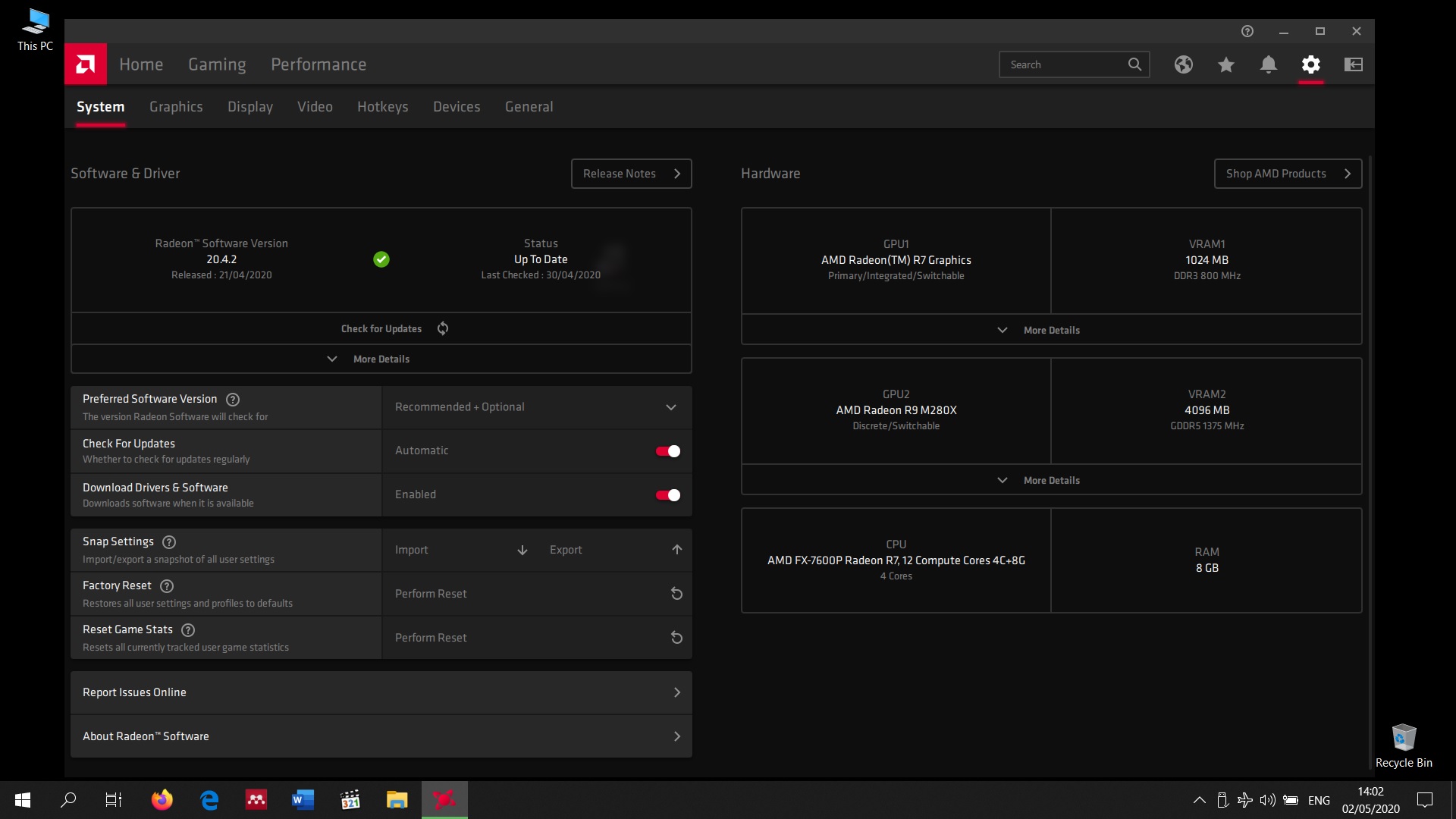Click the Reset Game Stats circular arrow icon

pyautogui.click(x=677, y=638)
